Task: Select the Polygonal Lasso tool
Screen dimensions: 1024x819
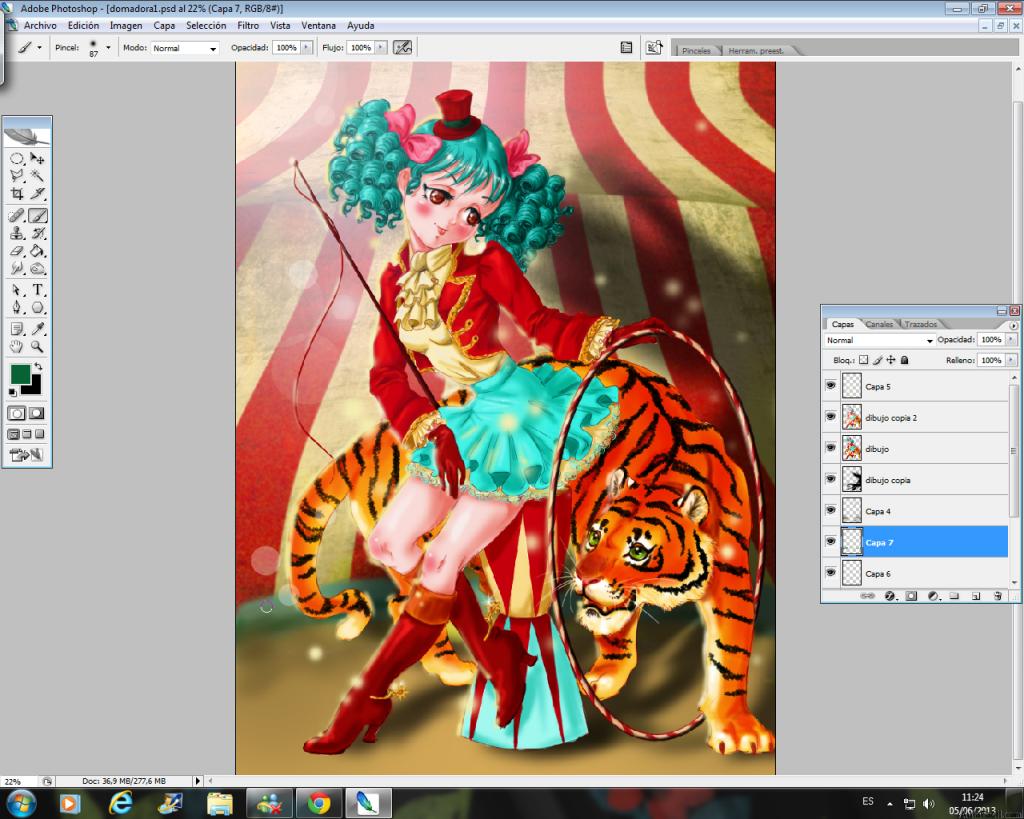Action: (x=17, y=176)
